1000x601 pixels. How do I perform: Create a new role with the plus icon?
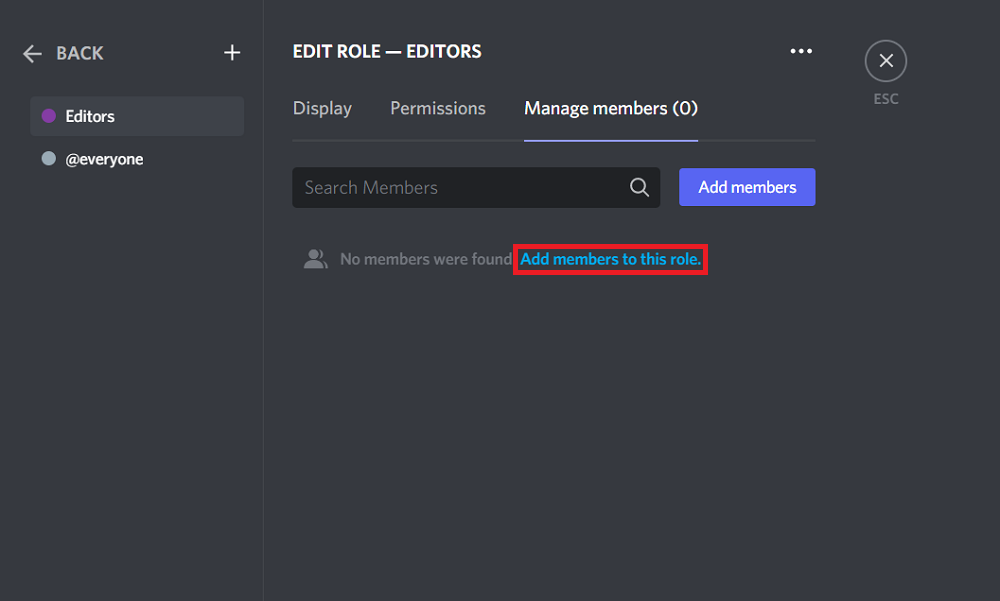[232, 52]
